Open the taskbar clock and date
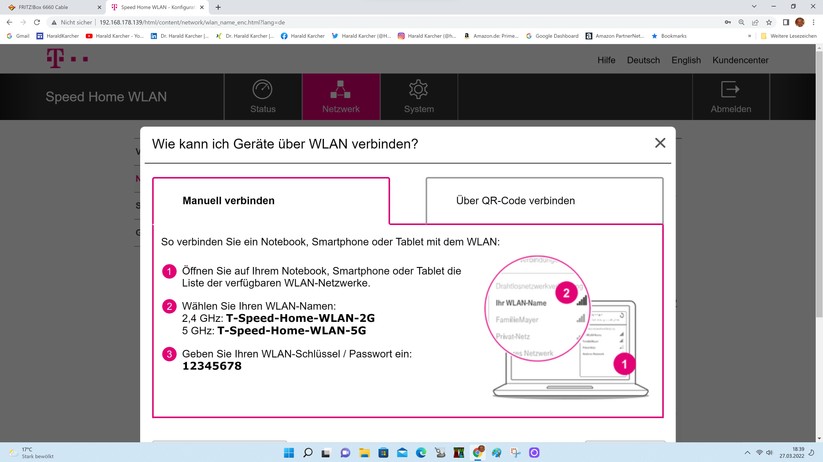 pyautogui.click(x=792, y=453)
